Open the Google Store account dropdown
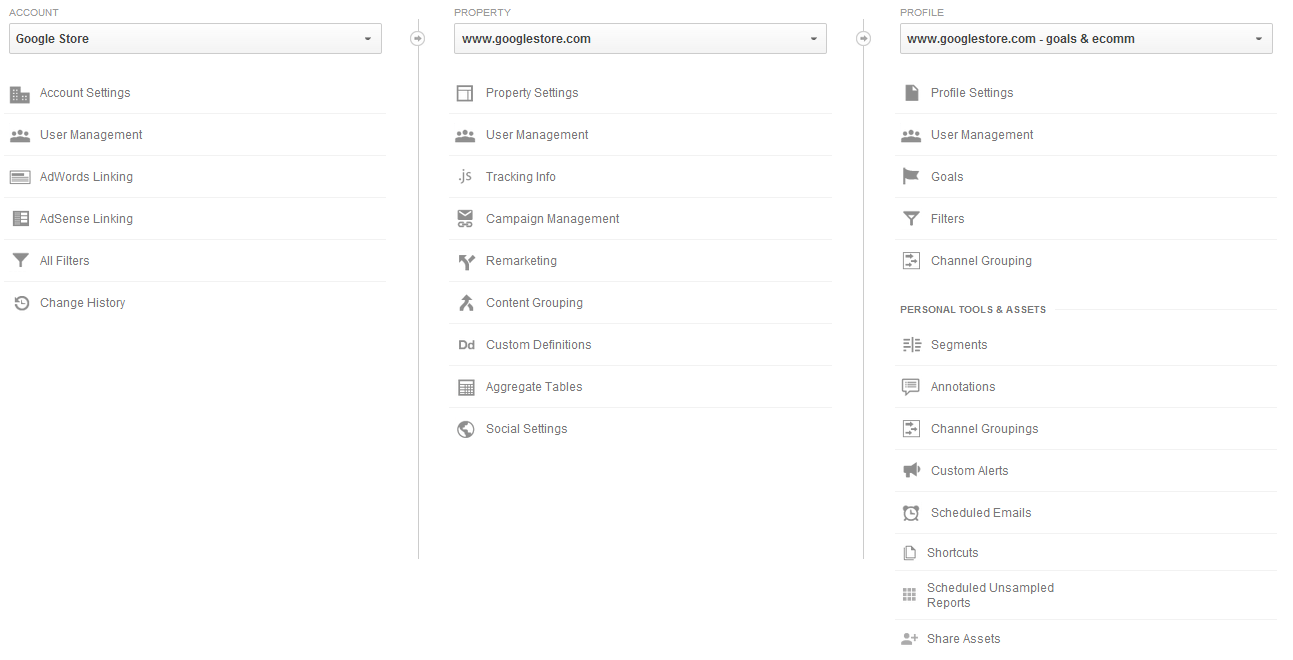The height and width of the screenshot is (660, 1293). click(195, 39)
